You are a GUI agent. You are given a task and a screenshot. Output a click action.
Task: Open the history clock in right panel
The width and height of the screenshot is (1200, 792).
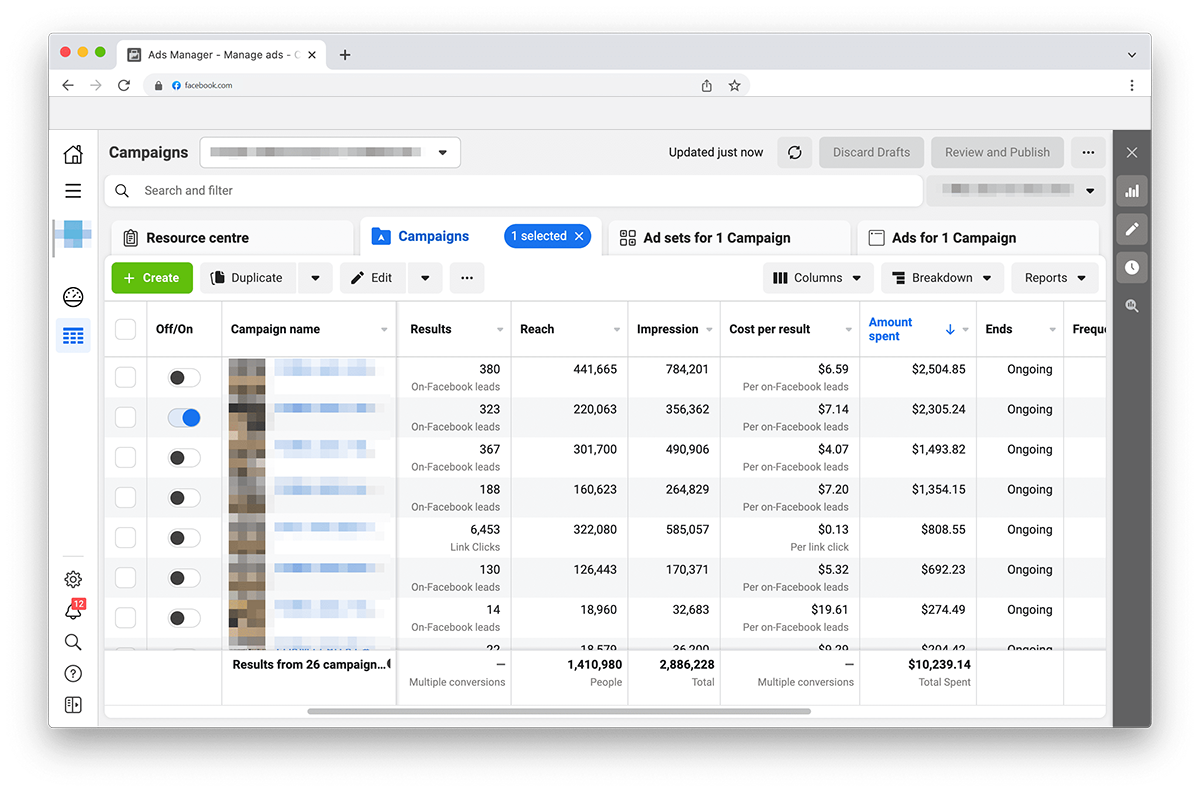(x=1132, y=267)
